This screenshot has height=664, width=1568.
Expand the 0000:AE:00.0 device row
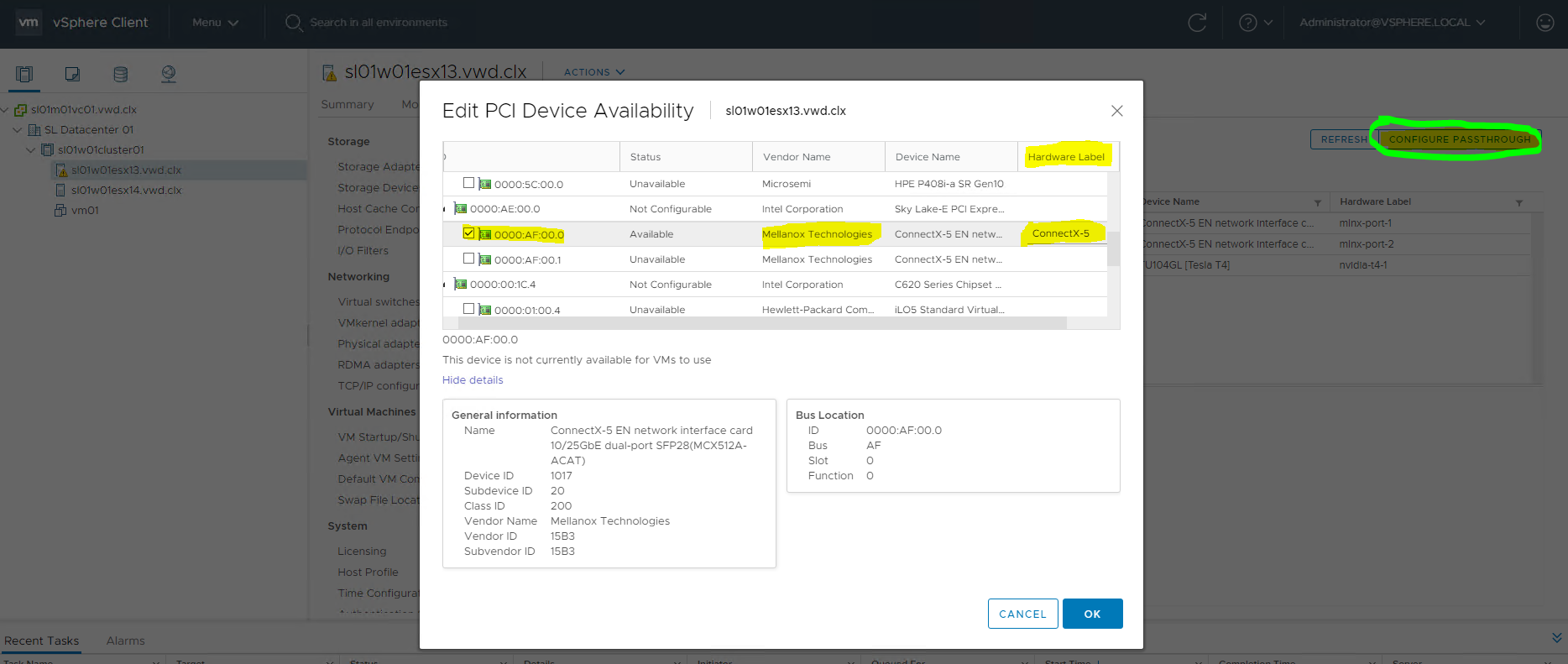point(445,209)
